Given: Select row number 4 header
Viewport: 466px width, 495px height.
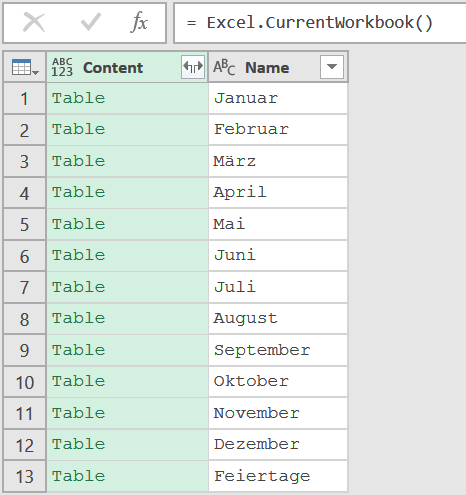Looking at the screenshot, I should [25, 193].
